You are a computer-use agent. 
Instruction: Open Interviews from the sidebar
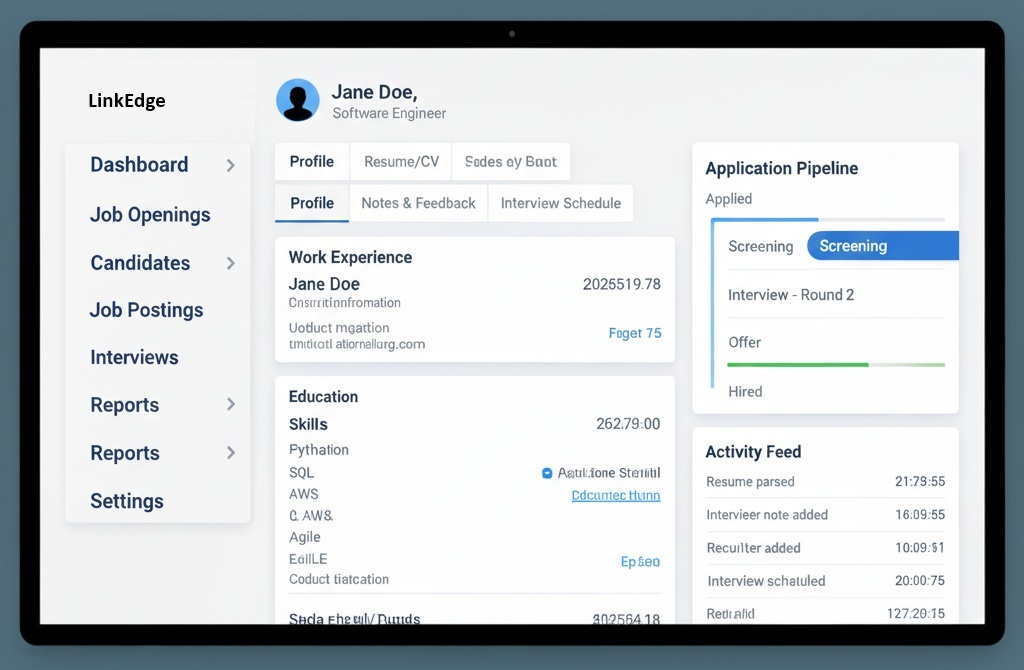point(134,357)
